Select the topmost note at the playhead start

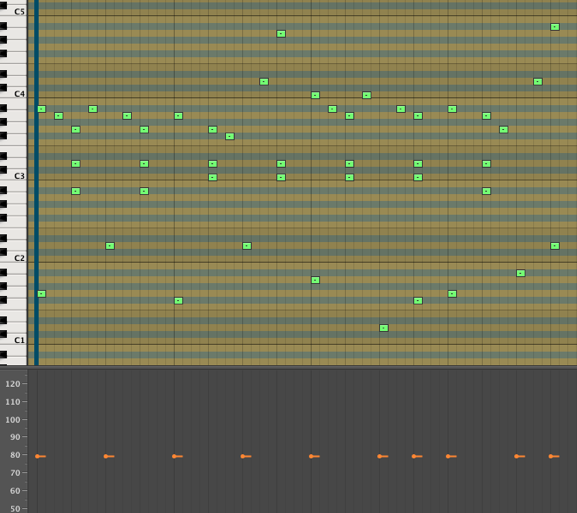[42, 109]
